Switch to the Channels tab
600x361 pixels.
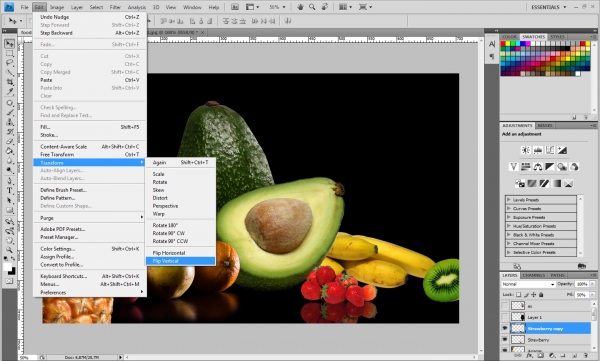point(533,275)
